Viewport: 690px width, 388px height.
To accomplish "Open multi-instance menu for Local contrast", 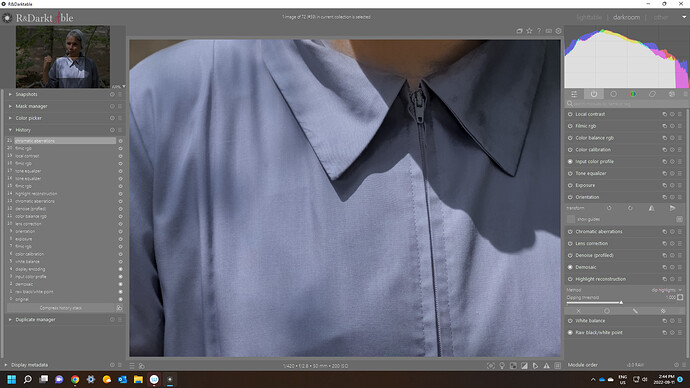I will pos(664,114).
